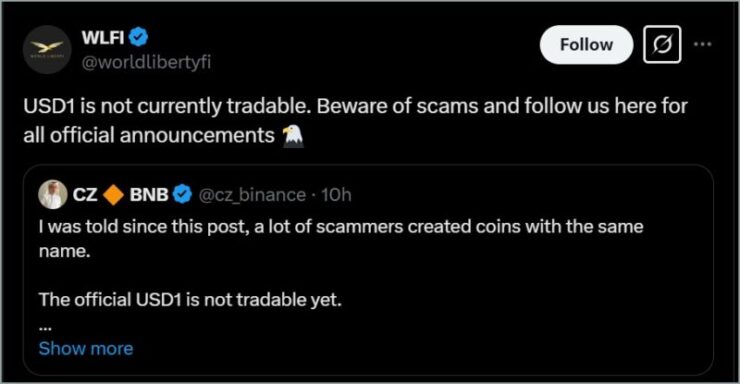The image size is (740, 384).
Task: Click 'The official USD1 is not tradable yet' line
Action: click(x=190, y=300)
